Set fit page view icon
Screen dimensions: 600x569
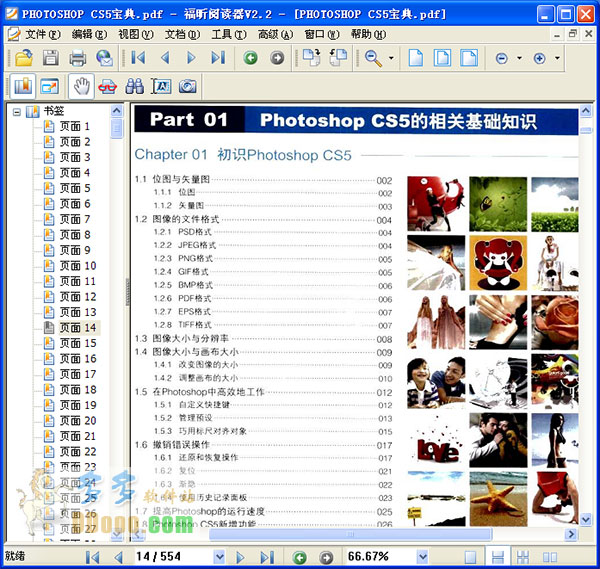coord(442,58)
